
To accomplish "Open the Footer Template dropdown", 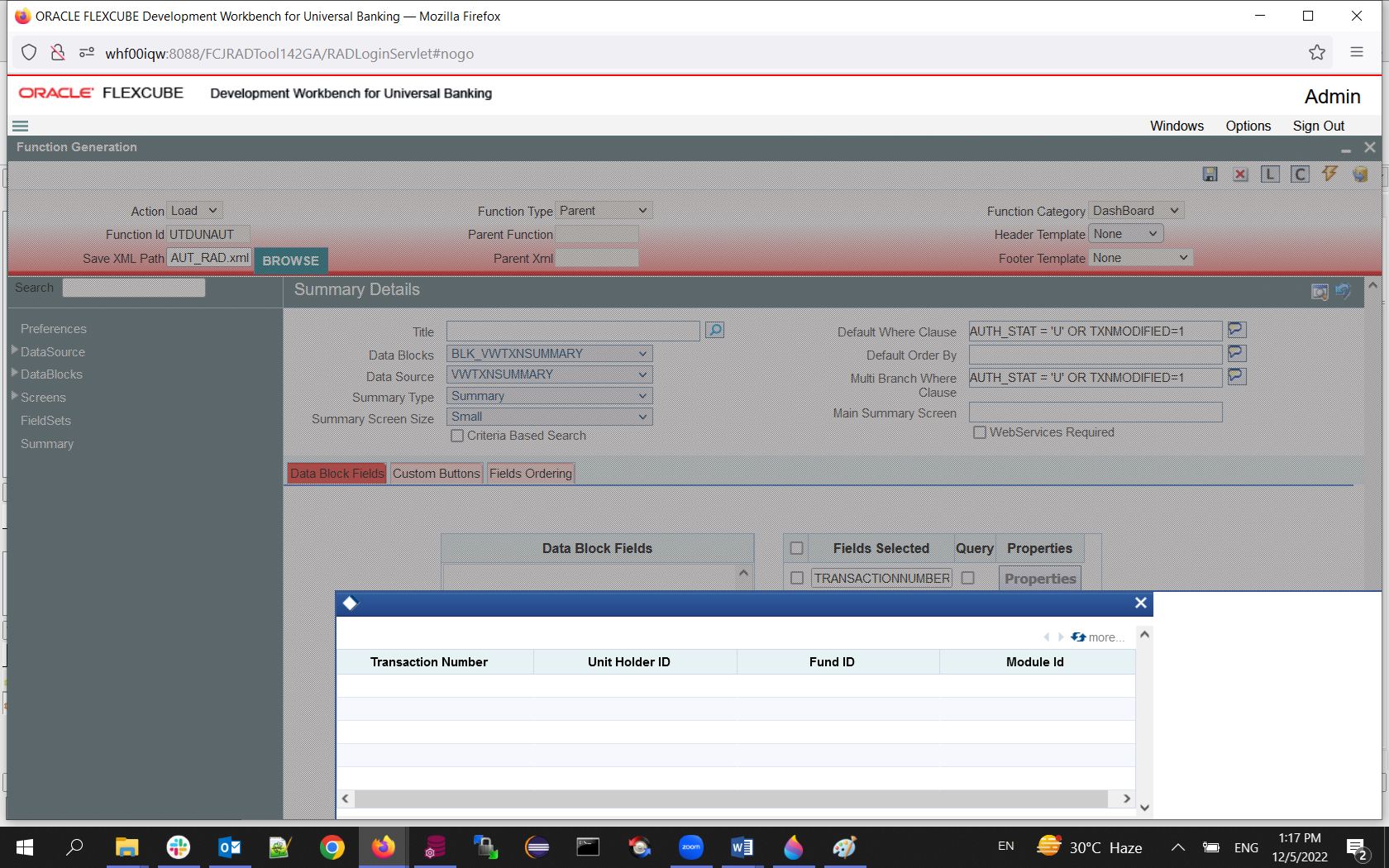I will pos(1141,258).
